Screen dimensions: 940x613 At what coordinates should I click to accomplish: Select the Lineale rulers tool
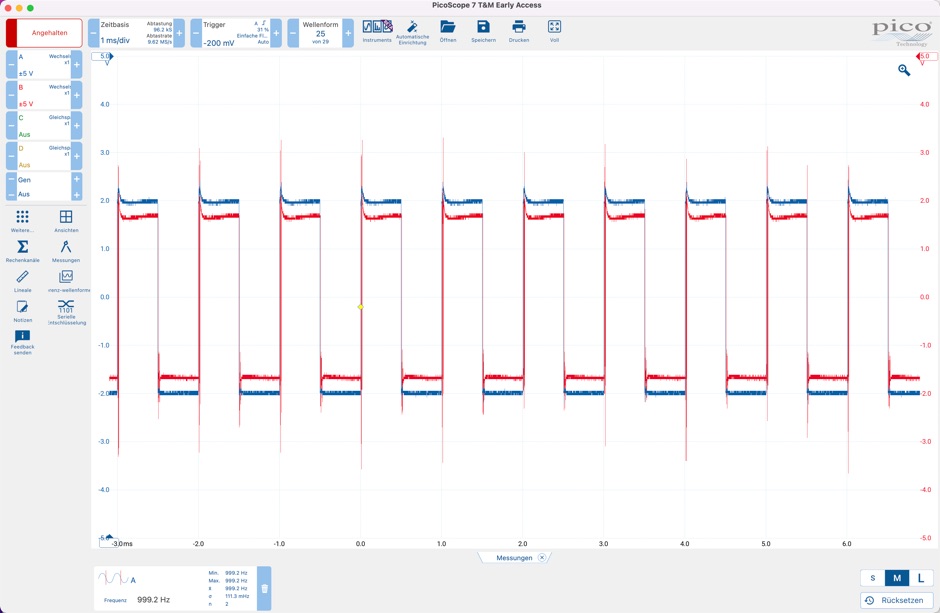pos(22,280)
